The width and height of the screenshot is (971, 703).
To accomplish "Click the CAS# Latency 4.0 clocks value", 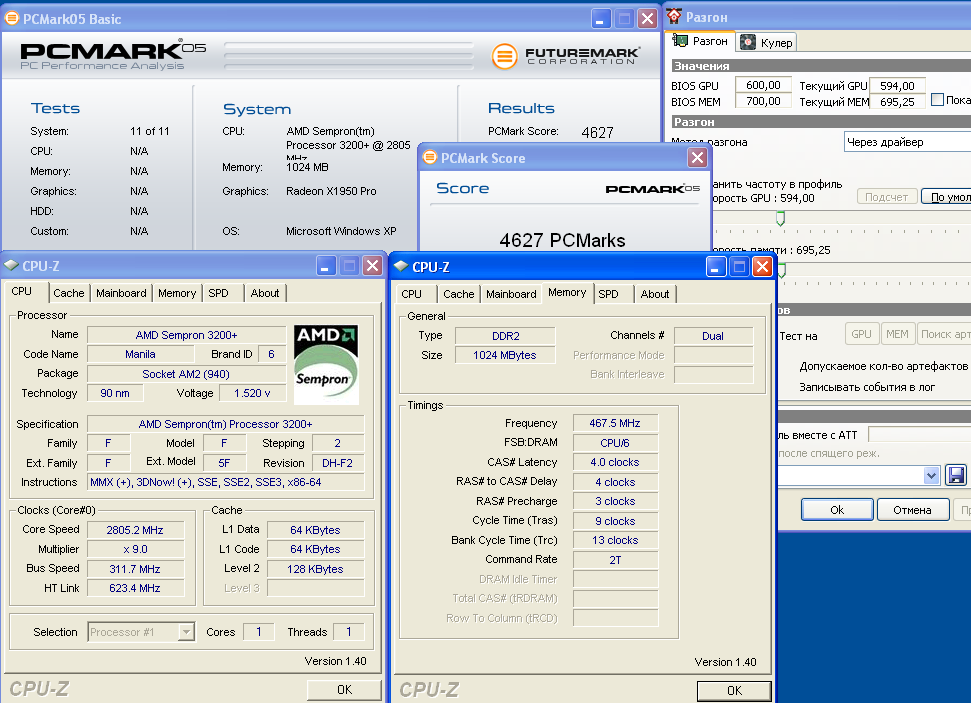I will tap(615, 462).
